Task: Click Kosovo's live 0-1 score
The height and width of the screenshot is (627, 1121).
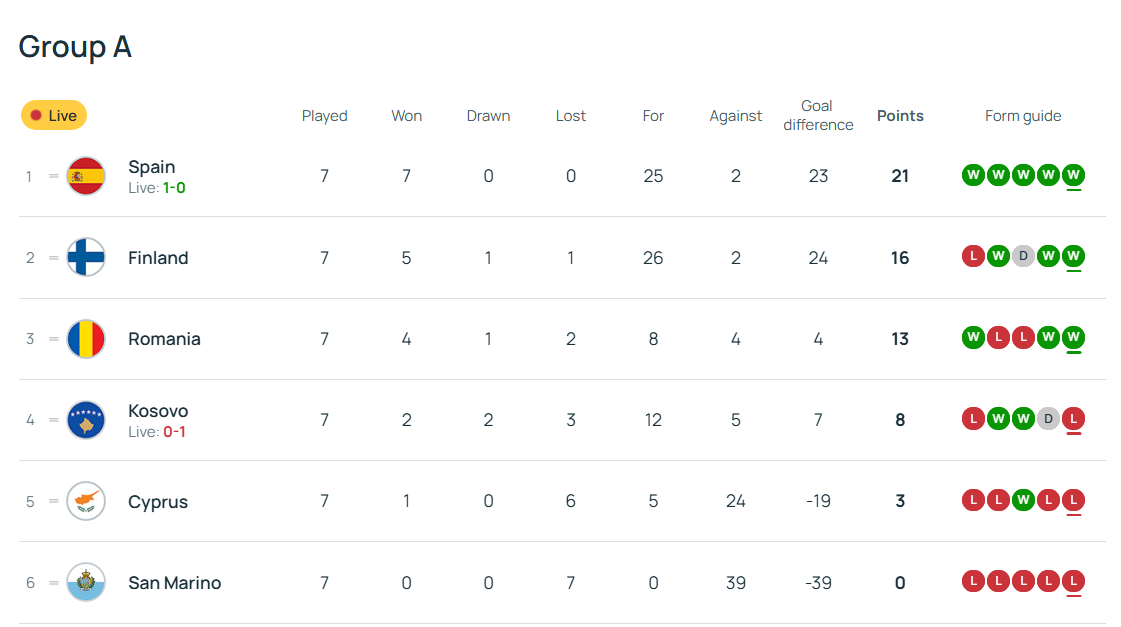Action: (175, 432)
